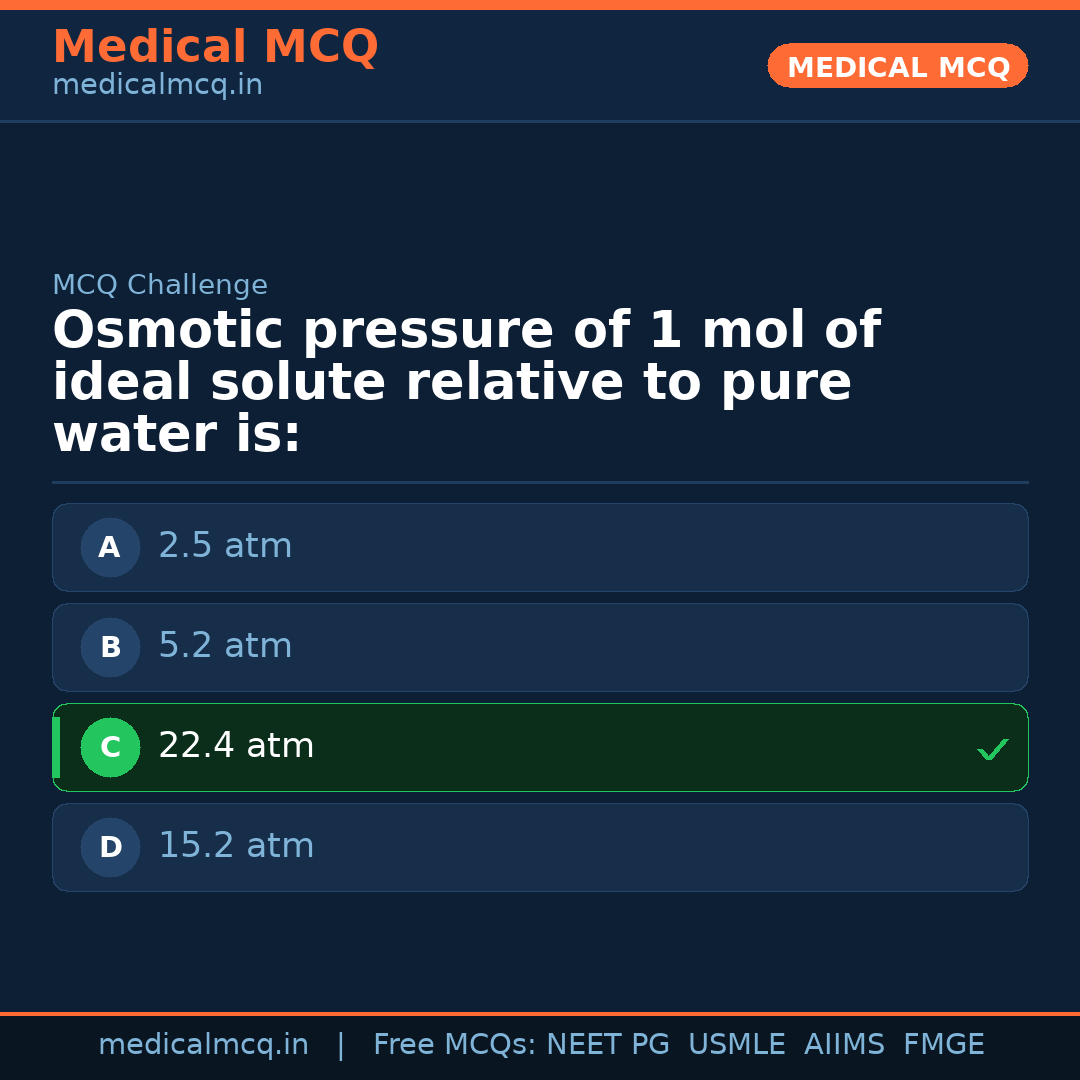Click USMLE in the footer

pyautogui.click(x=737, y=1044)
